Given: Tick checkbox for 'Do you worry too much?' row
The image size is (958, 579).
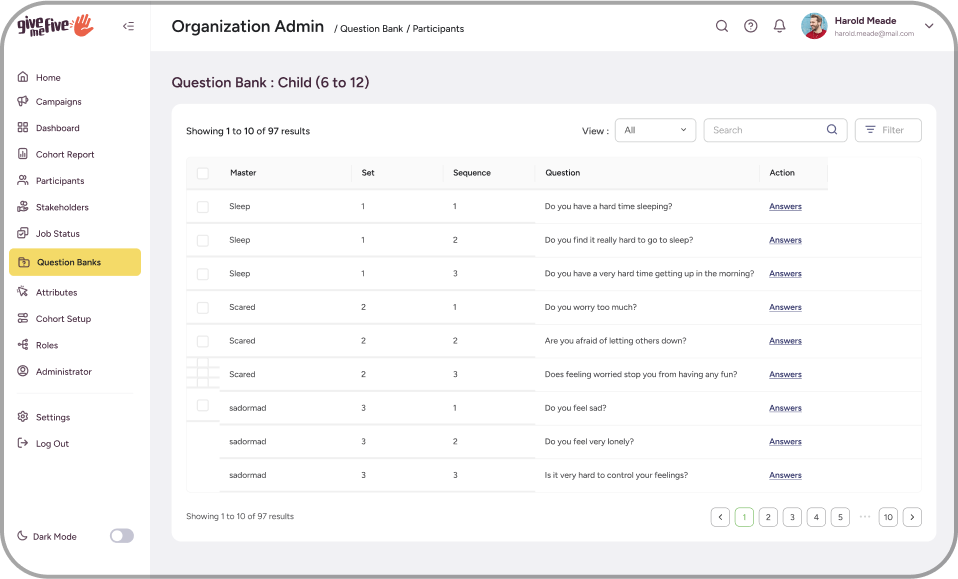Looking at the screenshot, I should click(203, 307).
